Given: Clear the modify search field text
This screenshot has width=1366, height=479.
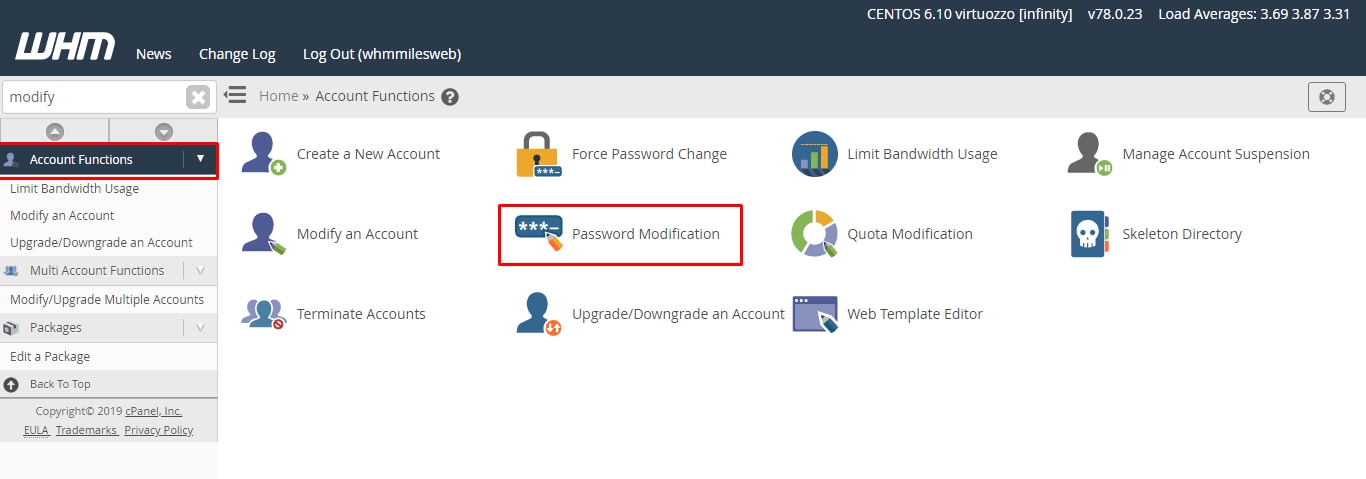Looking at the screenshot, I should coord(198,97).
